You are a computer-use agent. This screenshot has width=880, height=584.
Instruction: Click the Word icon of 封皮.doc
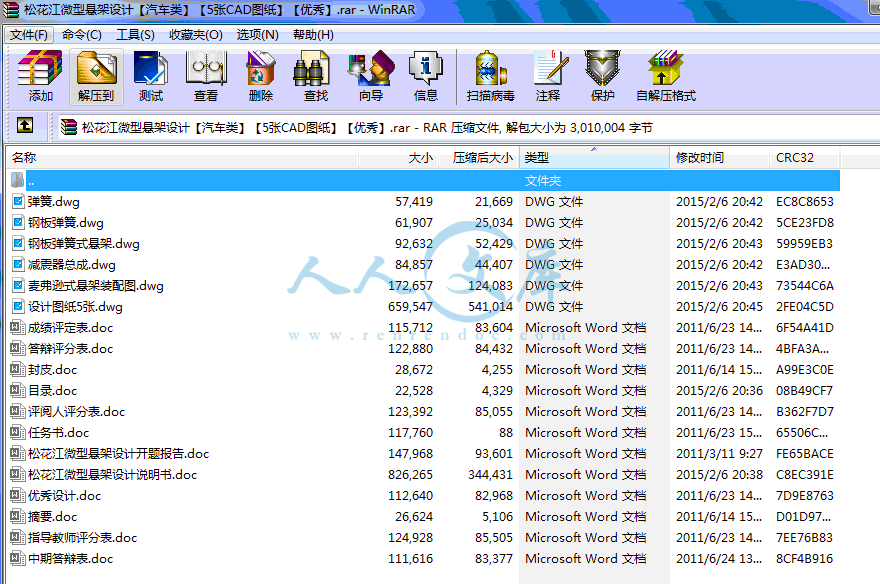click(17, 369)
